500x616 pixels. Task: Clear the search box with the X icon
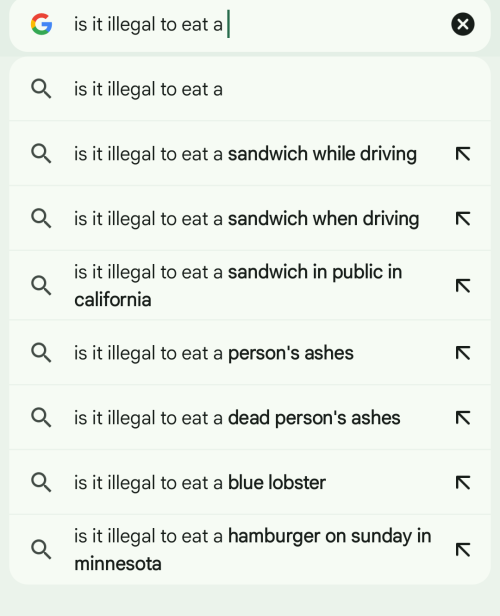(x=463, y=24)
